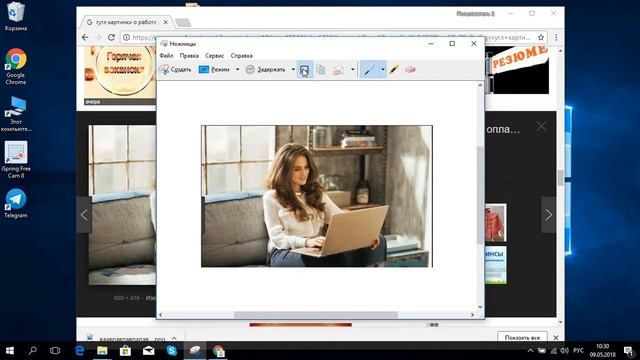Click the Создать new snip button

pyautogui.click(x=175, y=70)
